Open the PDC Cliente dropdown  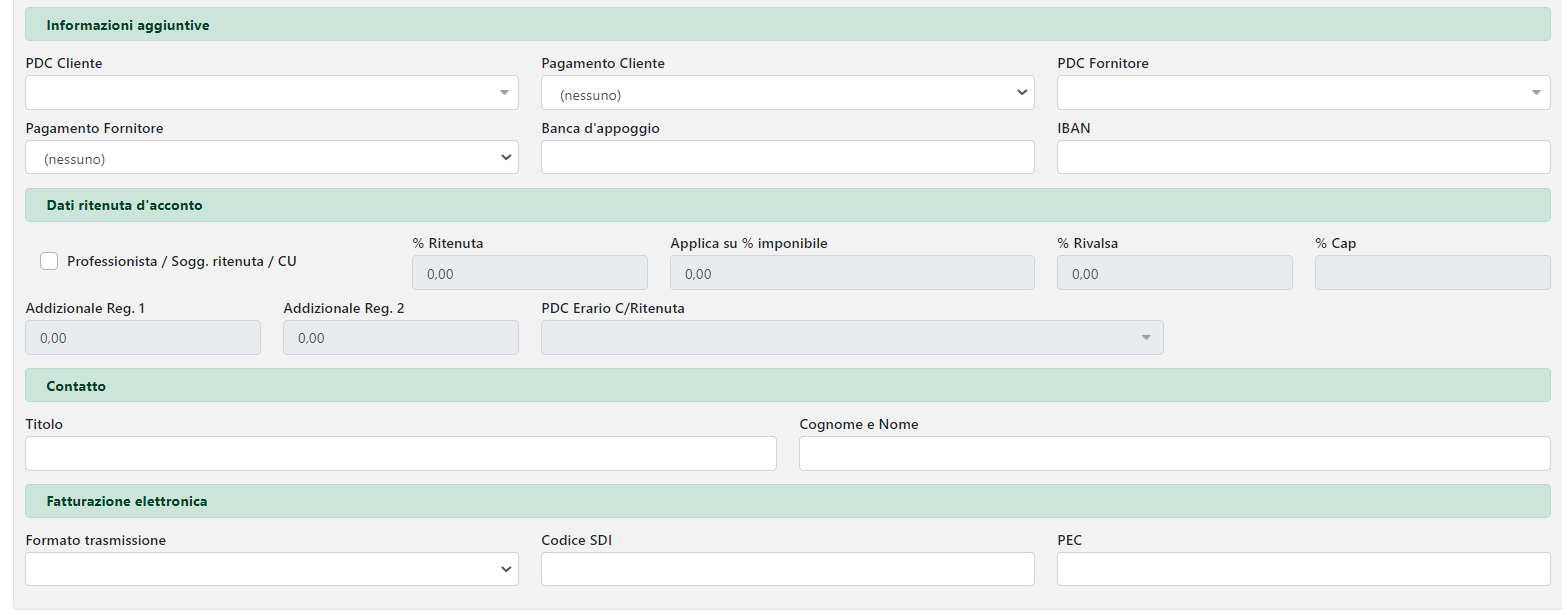[x=271, y=93]
